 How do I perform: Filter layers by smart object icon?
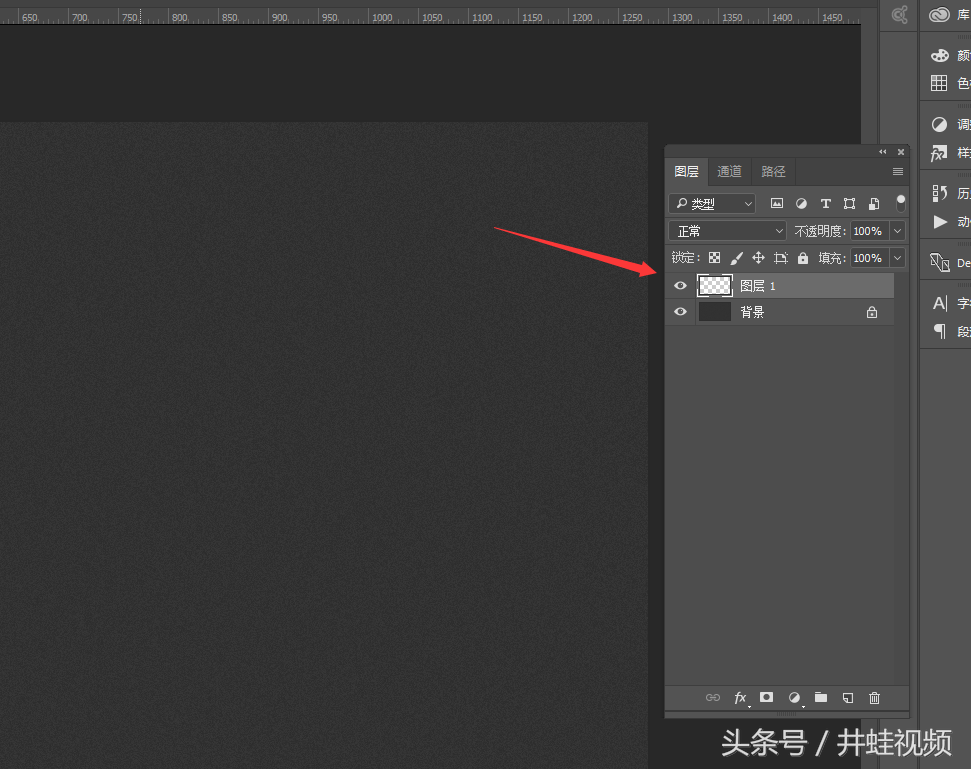click(874, 203)
